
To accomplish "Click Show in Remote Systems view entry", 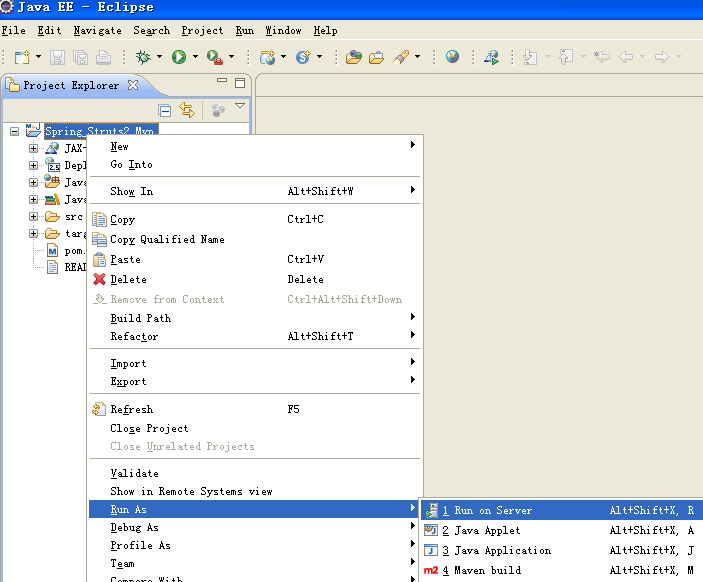I will [x=255, y=491].
